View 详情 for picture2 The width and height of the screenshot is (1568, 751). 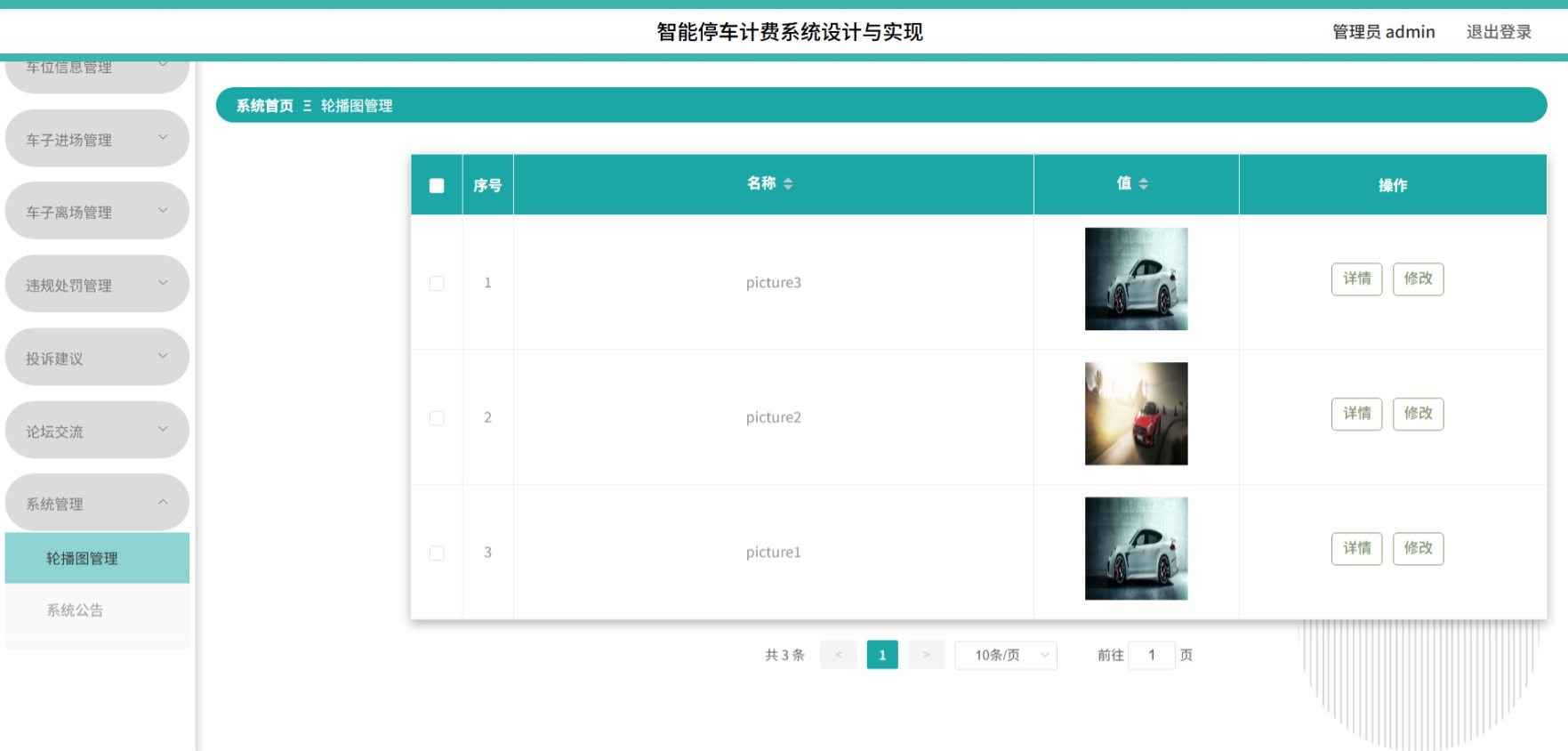pos(1356,414)
